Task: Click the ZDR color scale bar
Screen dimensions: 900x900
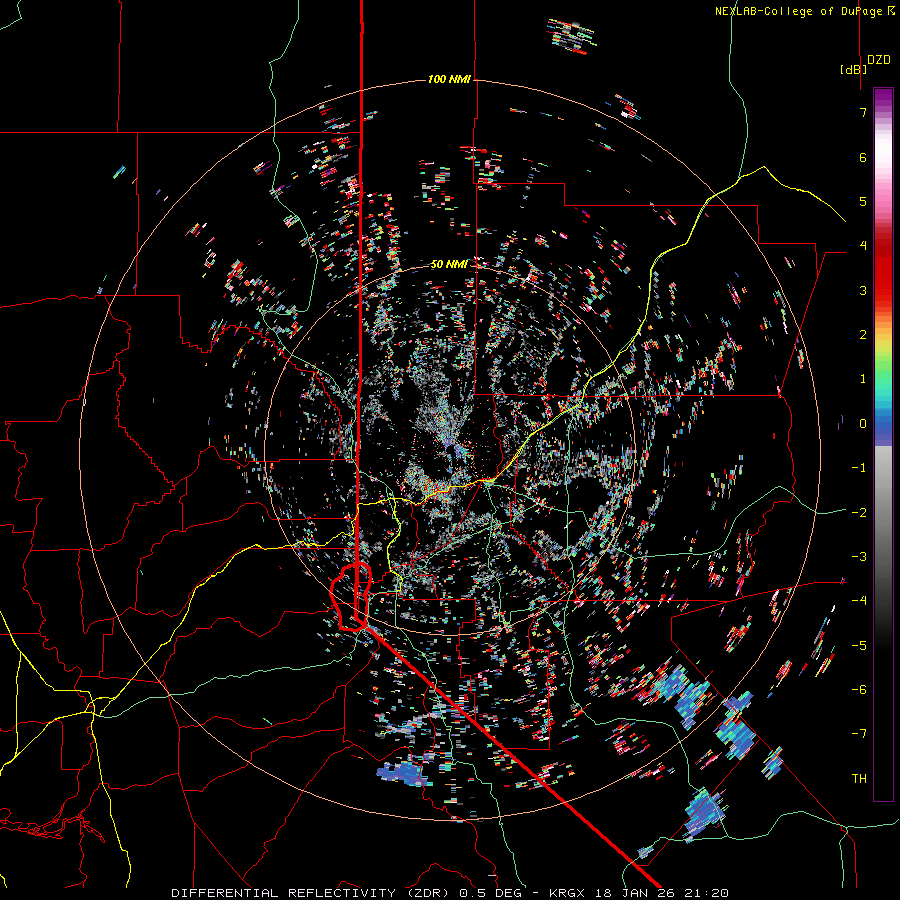Action: click(x=883, y=444)
